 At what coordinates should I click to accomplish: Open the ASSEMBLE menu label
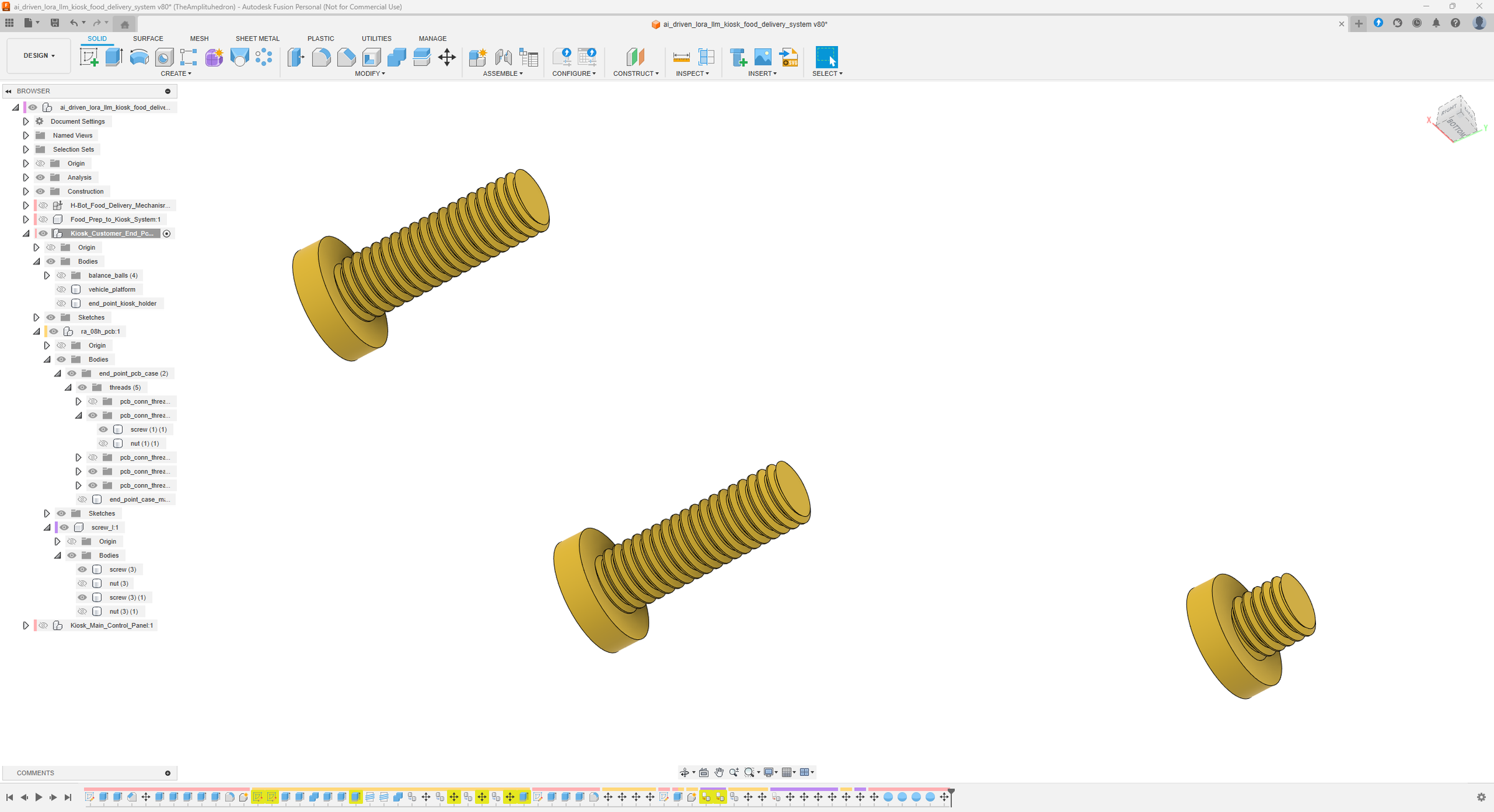click(x=503, y=73)
